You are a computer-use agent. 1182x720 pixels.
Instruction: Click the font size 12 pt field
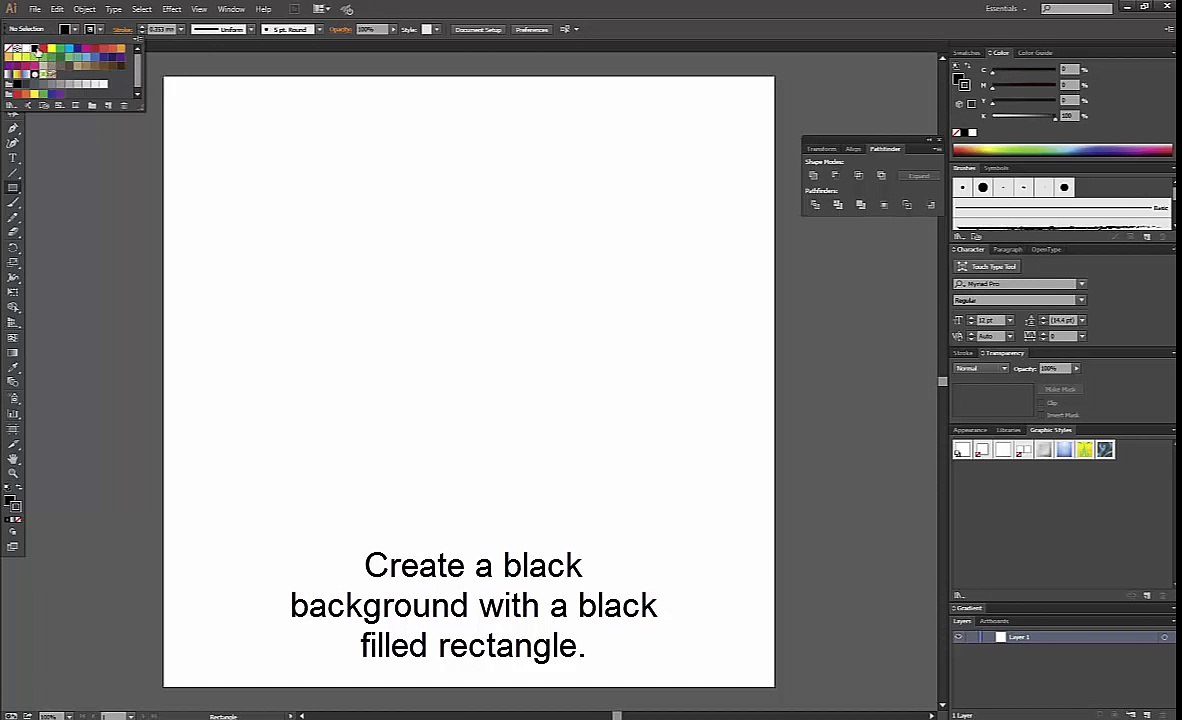coord(991,320)
